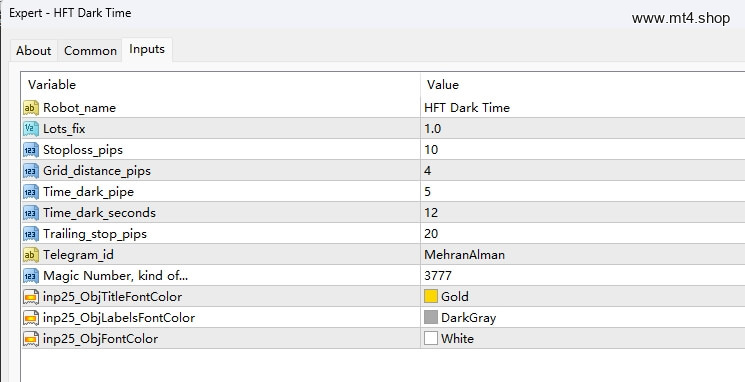Select the Time_dark_pipe variable label
The image size is (745, 382).
pyautogui.click(x=88, y=192)
